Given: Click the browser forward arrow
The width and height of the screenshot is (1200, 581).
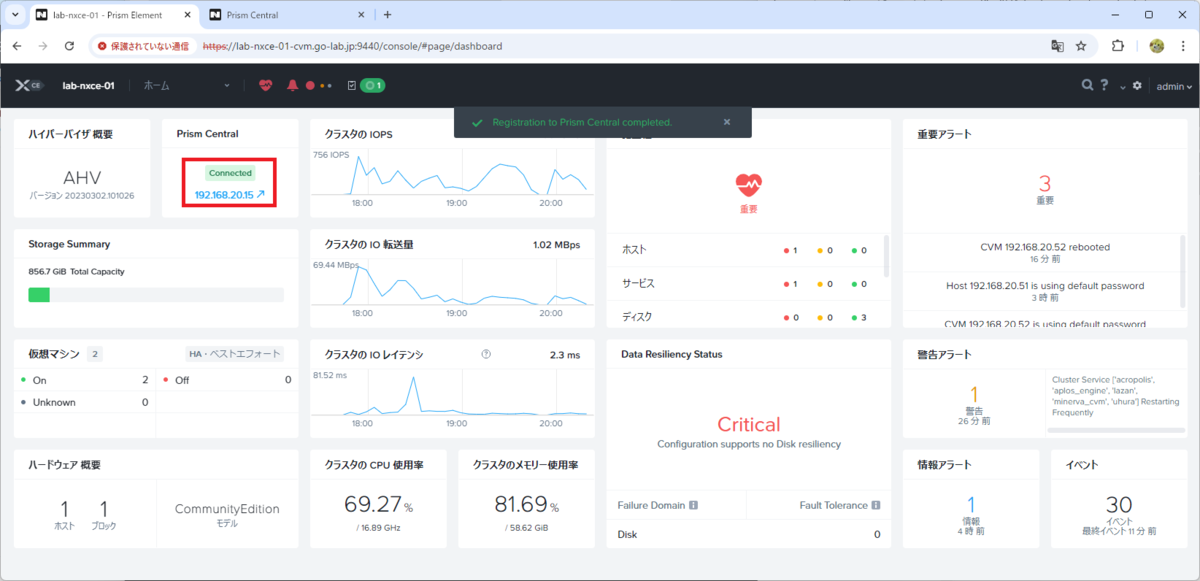Looking at the screenshot, I should [x=42, y=46].
